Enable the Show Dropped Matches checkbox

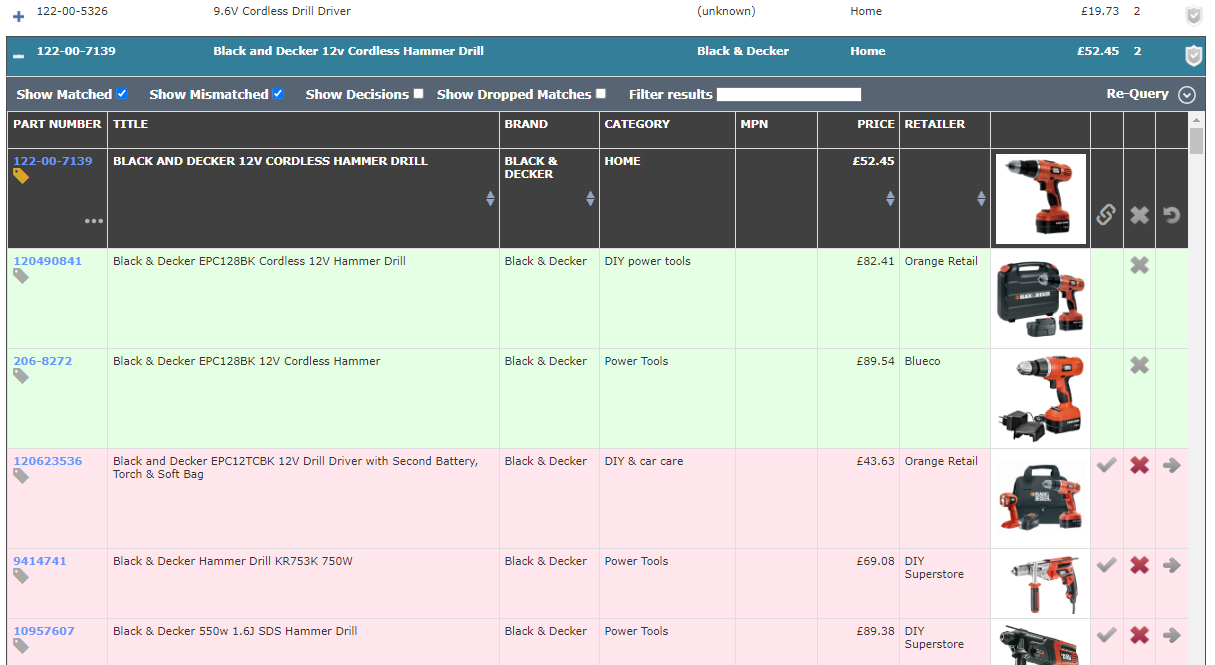click(x=600, y=93)
